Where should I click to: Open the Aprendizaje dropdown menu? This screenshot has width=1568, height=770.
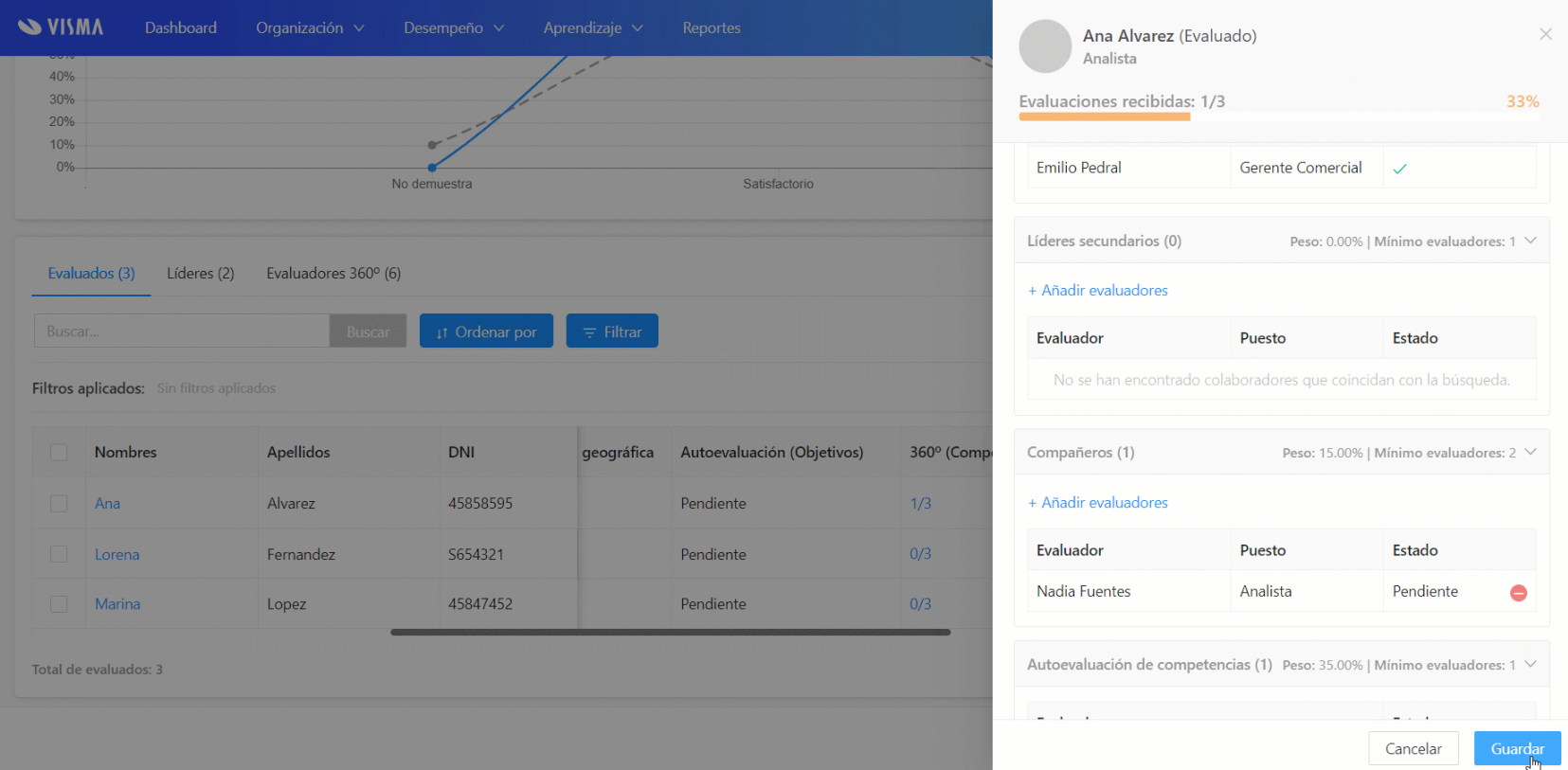(593, 28)
